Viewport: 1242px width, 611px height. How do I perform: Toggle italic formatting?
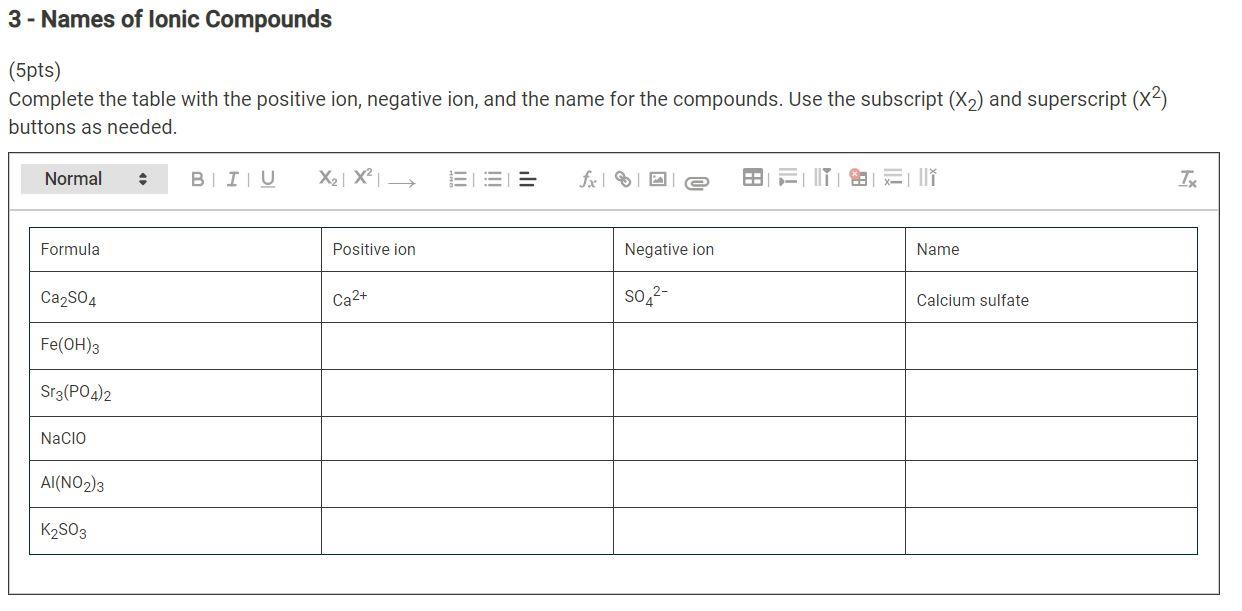click(231, 178)
